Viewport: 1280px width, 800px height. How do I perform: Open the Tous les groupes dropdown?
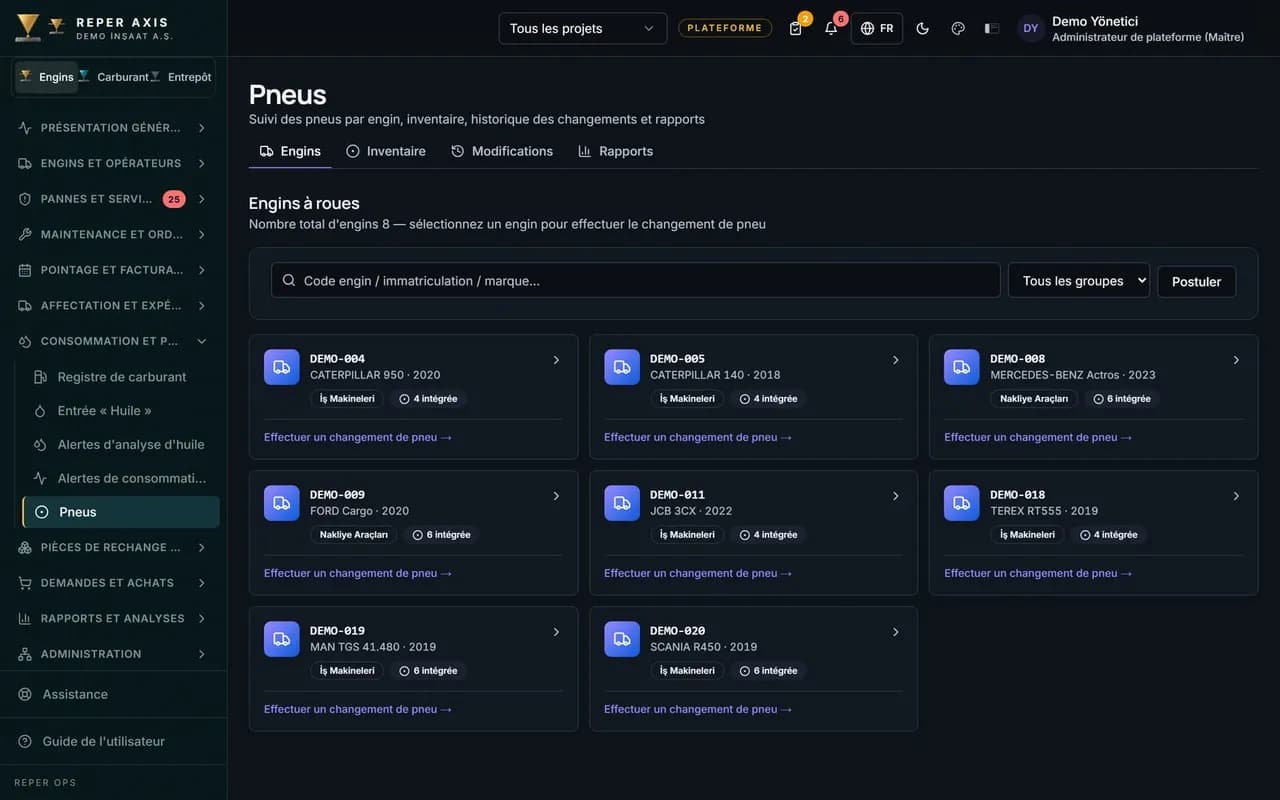(x=1079, y=281)
